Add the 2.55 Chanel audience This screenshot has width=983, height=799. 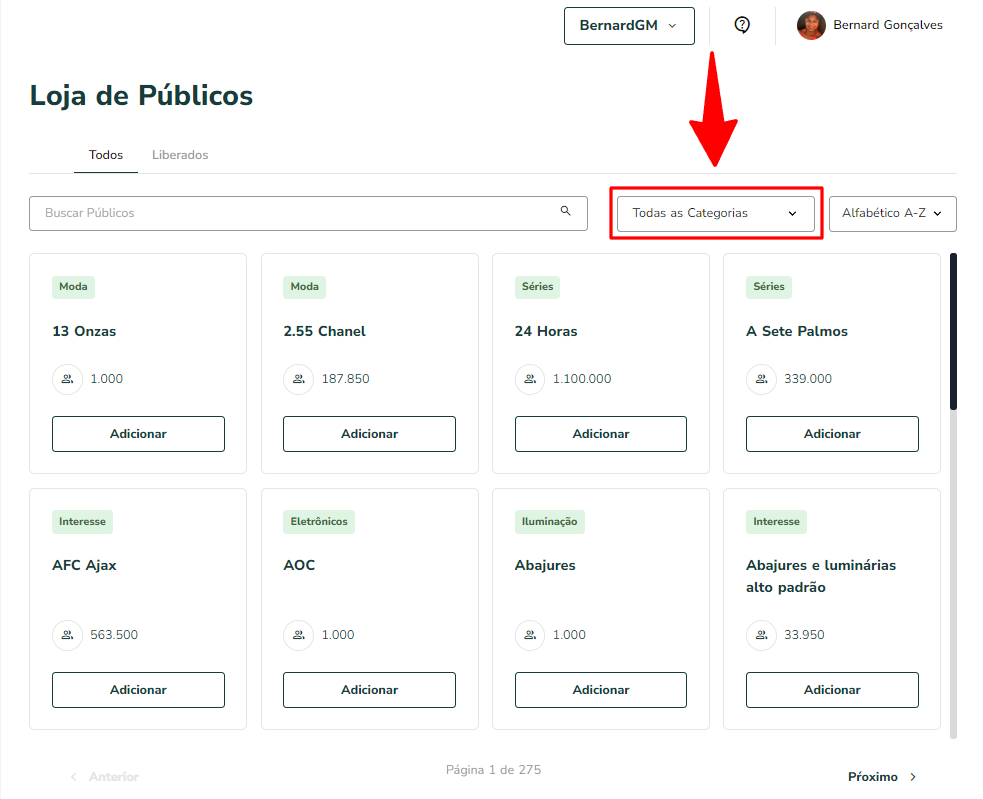369,434
